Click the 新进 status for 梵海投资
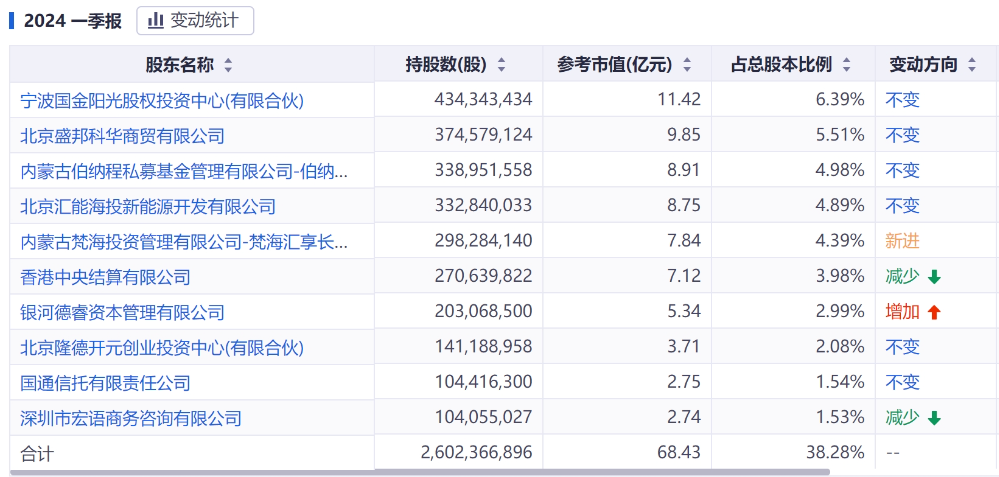Viewport: 999px width, 477px height. pyautogui.click(x=902, y=241)
